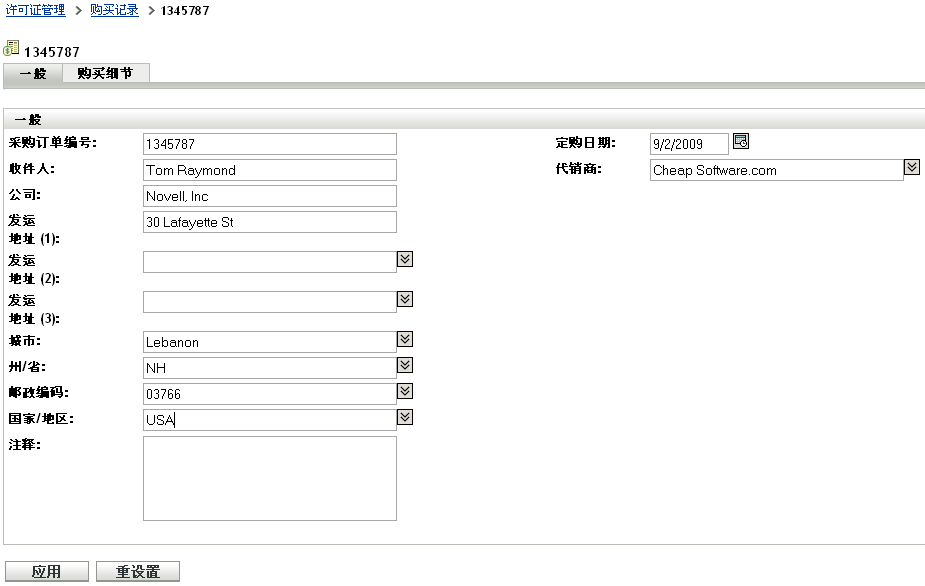Screen dimensions: 925x586
Task: Go to 许可证管理 breadcrumb link
Action: (x=36, y=10)
